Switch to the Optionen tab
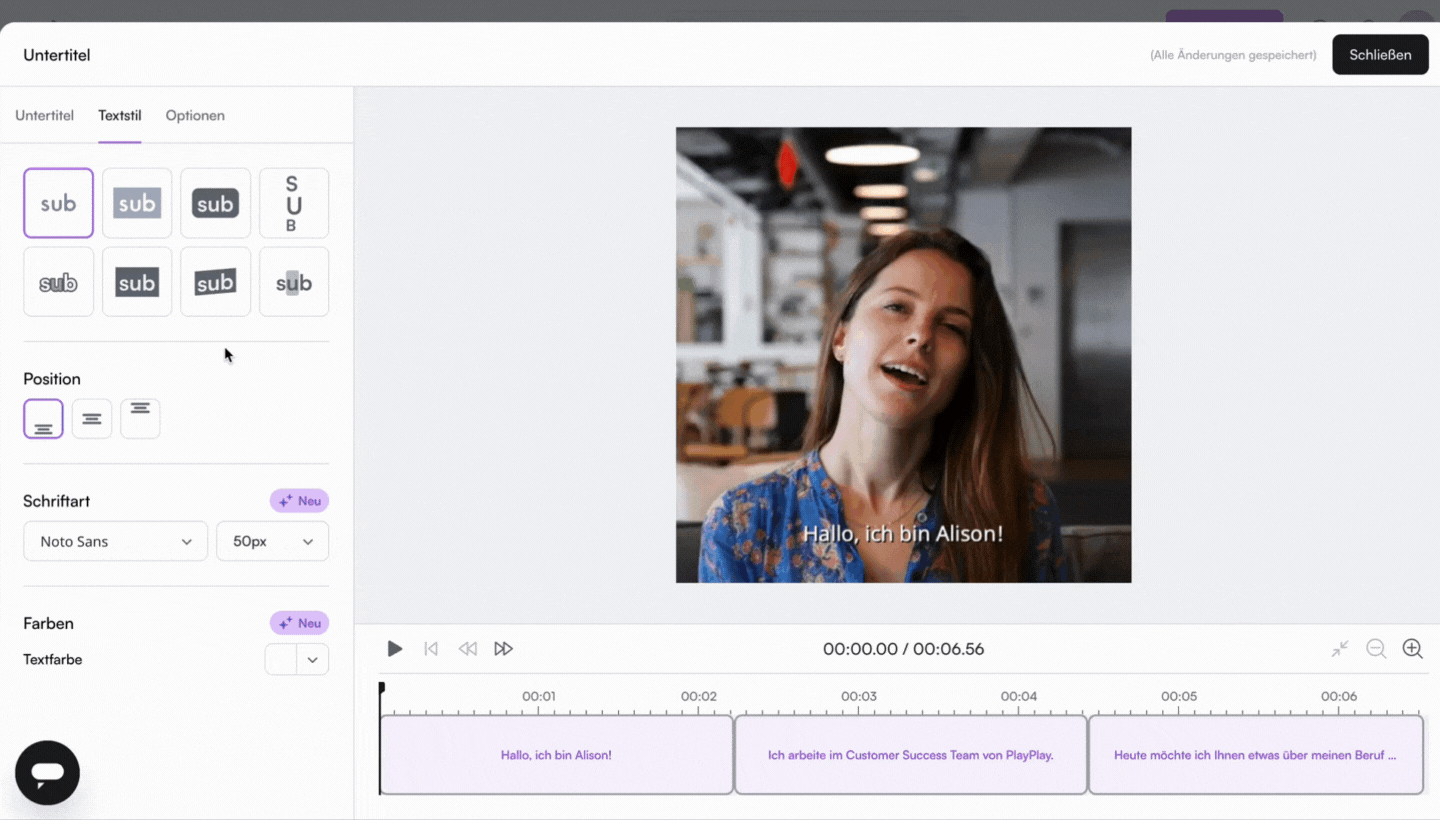 pyautogui.click(x=195, y=115)
